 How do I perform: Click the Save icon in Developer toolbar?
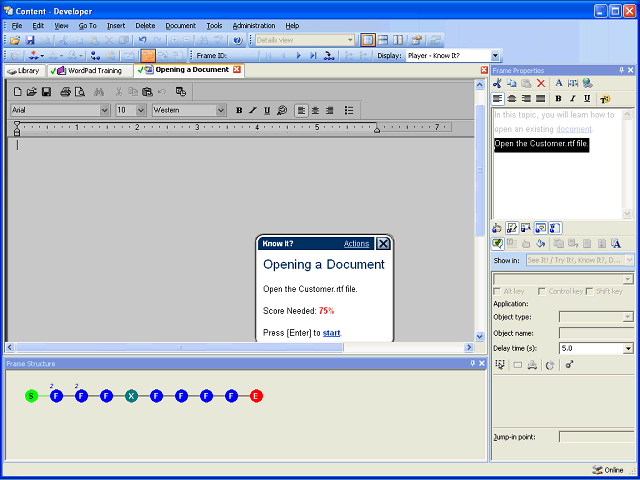30,40
